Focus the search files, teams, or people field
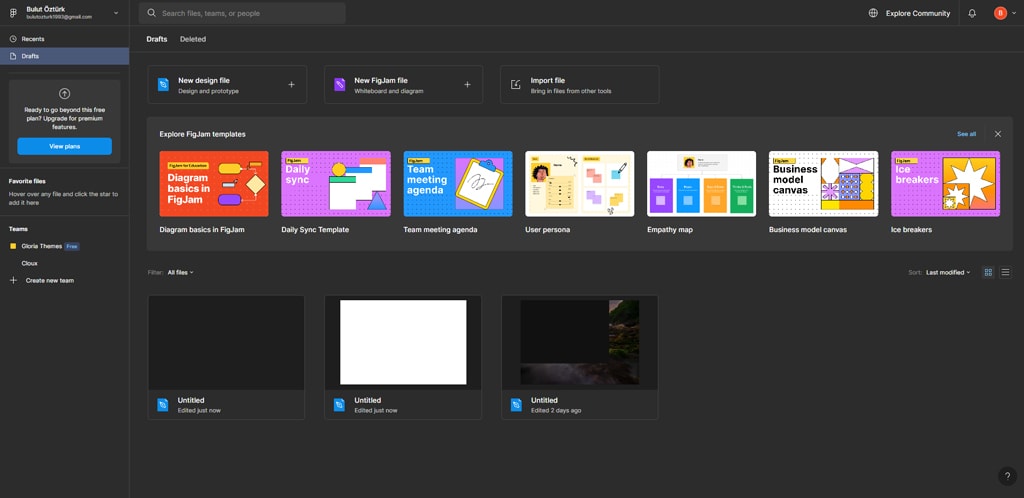 (x=242, y=13)
